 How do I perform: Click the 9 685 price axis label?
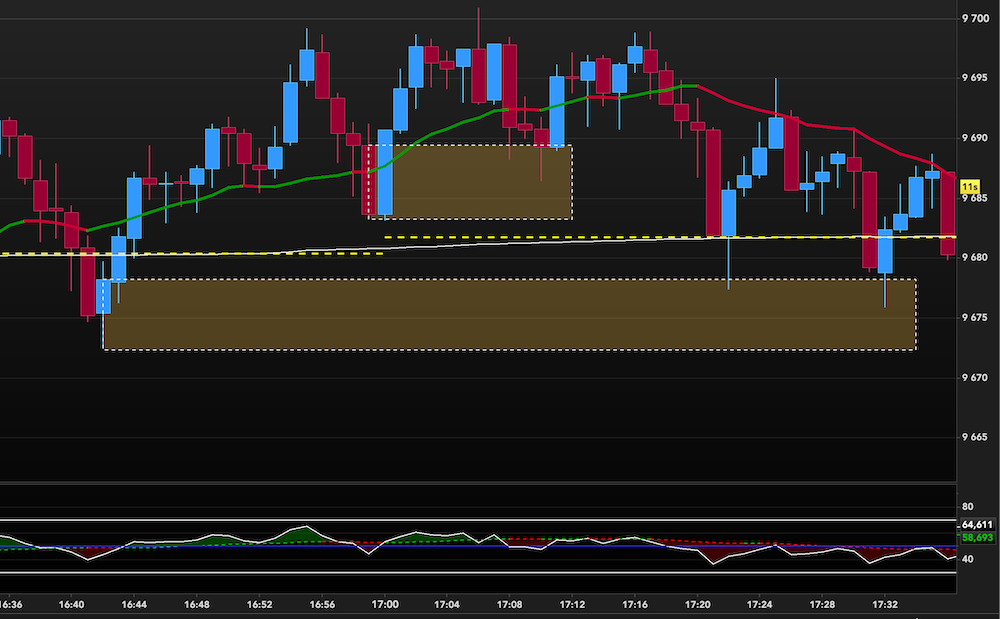point(975,198)
